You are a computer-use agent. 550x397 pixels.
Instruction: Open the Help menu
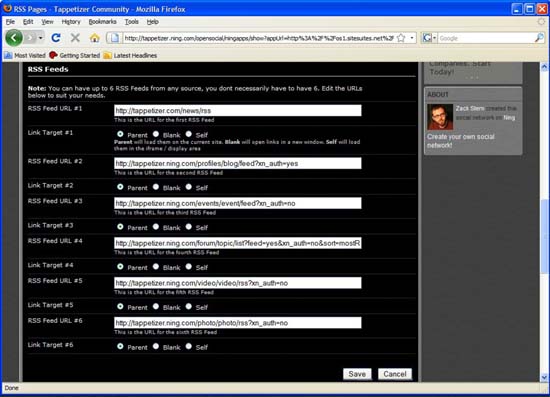click(153, 22)
